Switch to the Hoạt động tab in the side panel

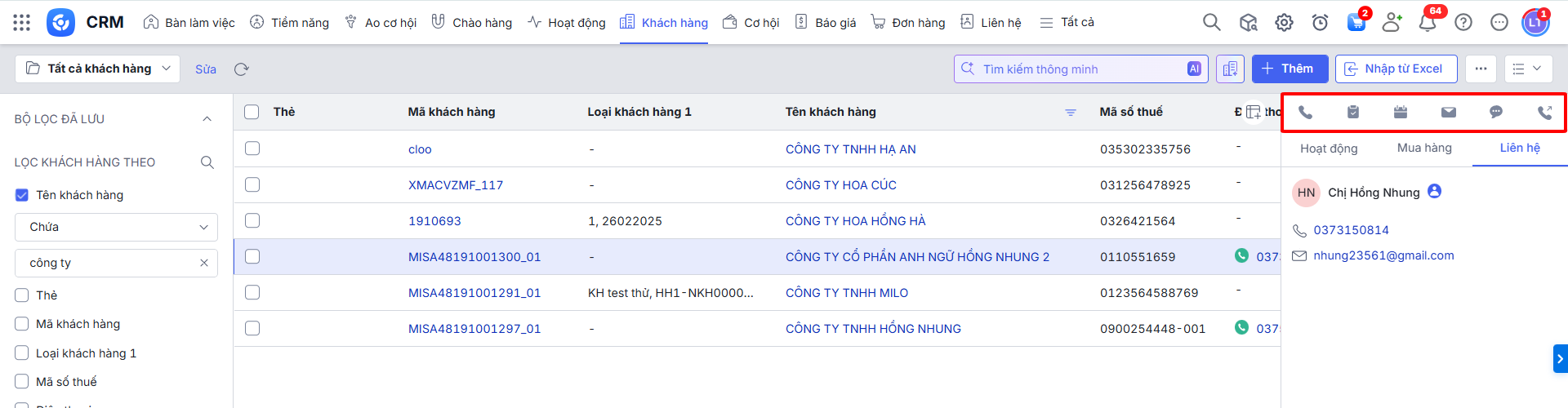[x=1329, y=149]
